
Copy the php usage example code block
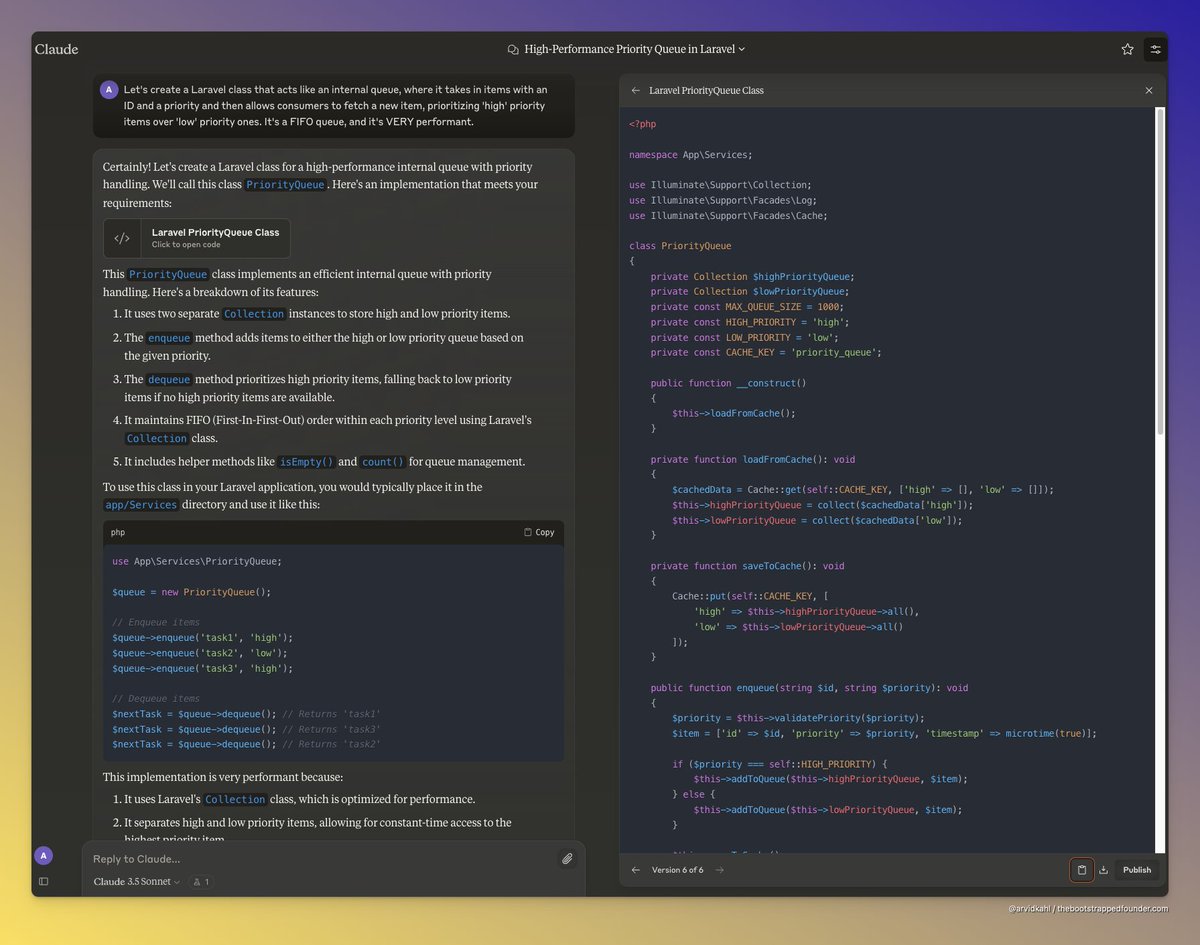(539, 532)
